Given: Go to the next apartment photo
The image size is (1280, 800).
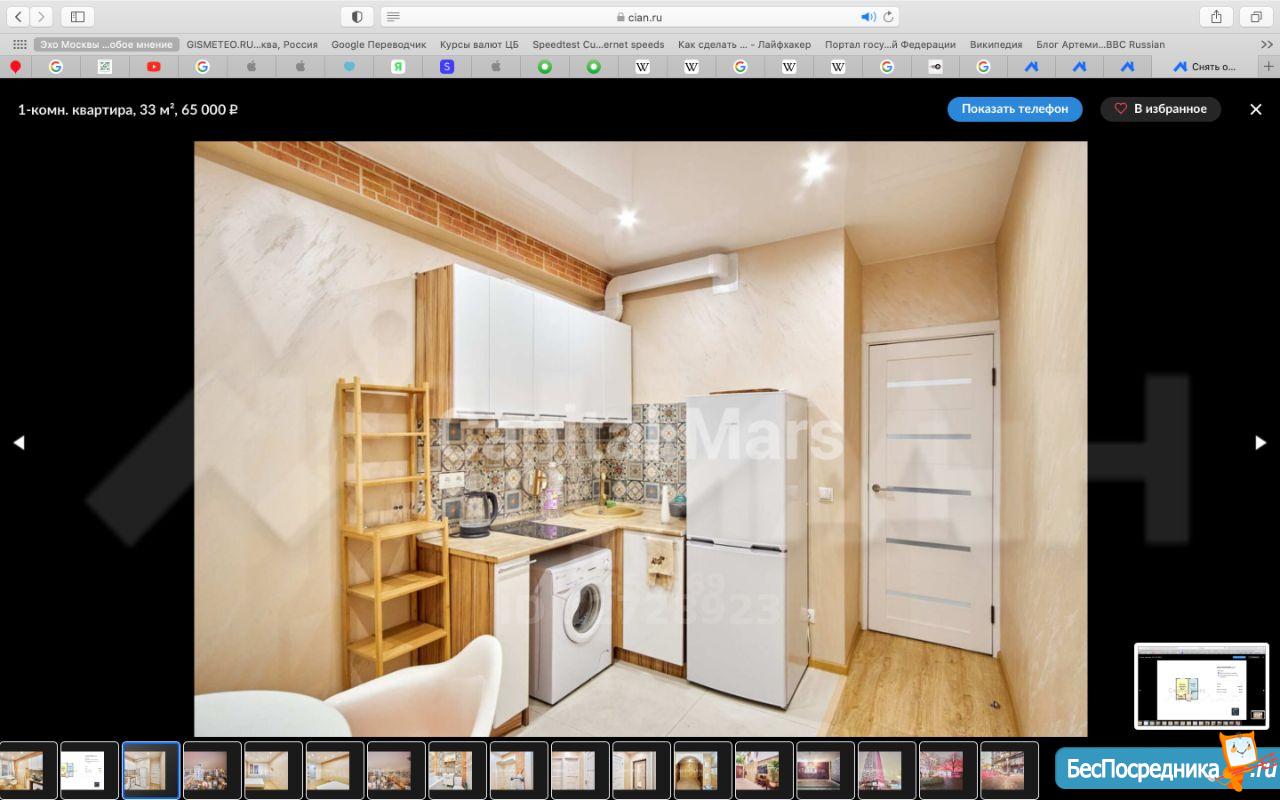Looking at the screenshot, I should point(1260,442).
